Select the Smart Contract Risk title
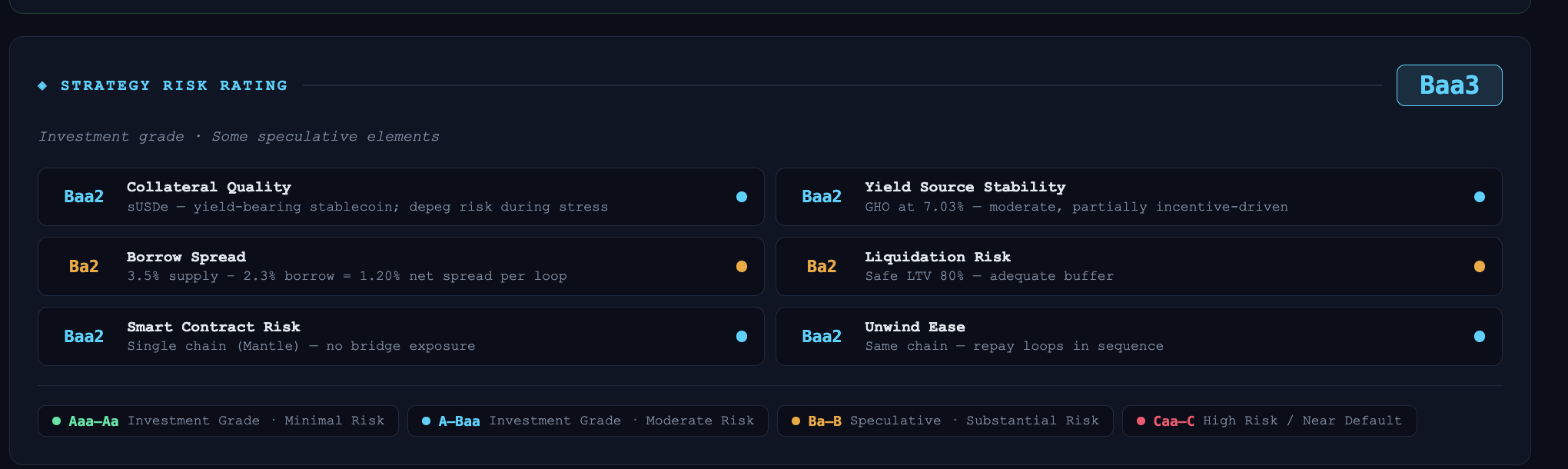This screenshot has height=469, width=1568. tap(214, 327)
